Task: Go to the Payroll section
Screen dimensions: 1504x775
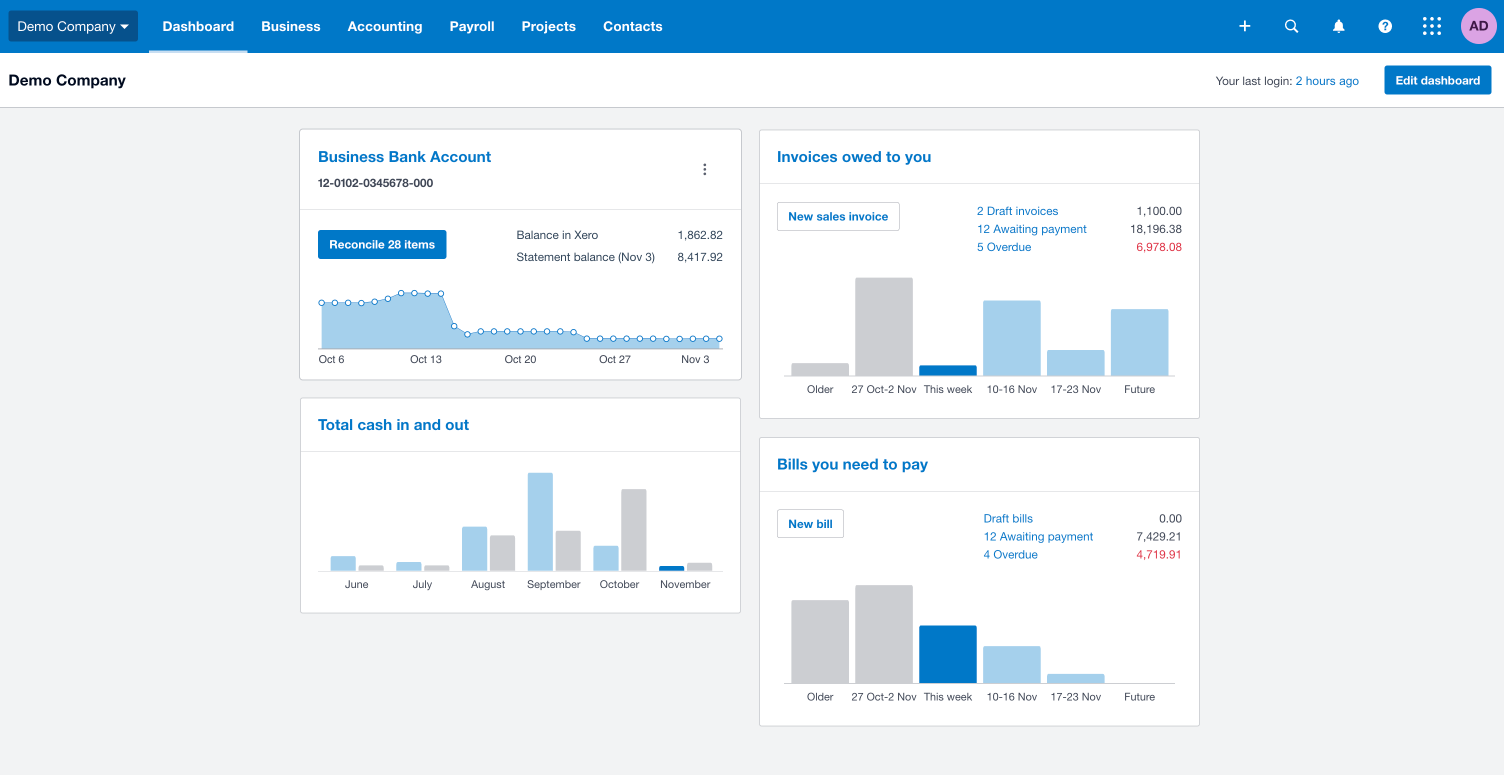Action: (x=471, y=26)
